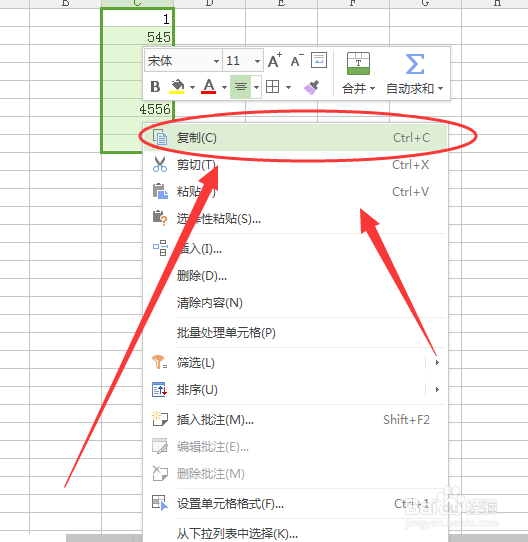The height and width of the screenshot is (542, 528).
Task: Click the scissors Cut icon
Action: pyautogui.click(x=160, y=164)
